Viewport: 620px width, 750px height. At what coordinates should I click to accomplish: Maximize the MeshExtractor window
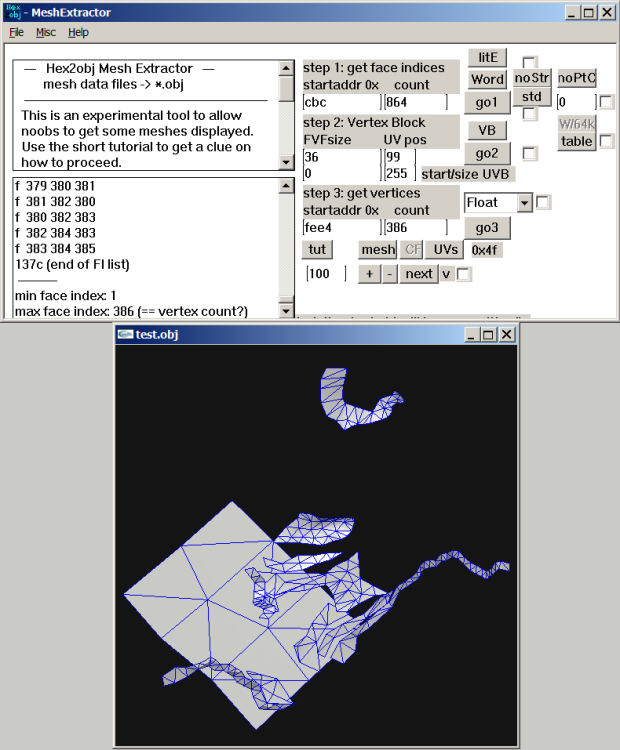point(589,12)
